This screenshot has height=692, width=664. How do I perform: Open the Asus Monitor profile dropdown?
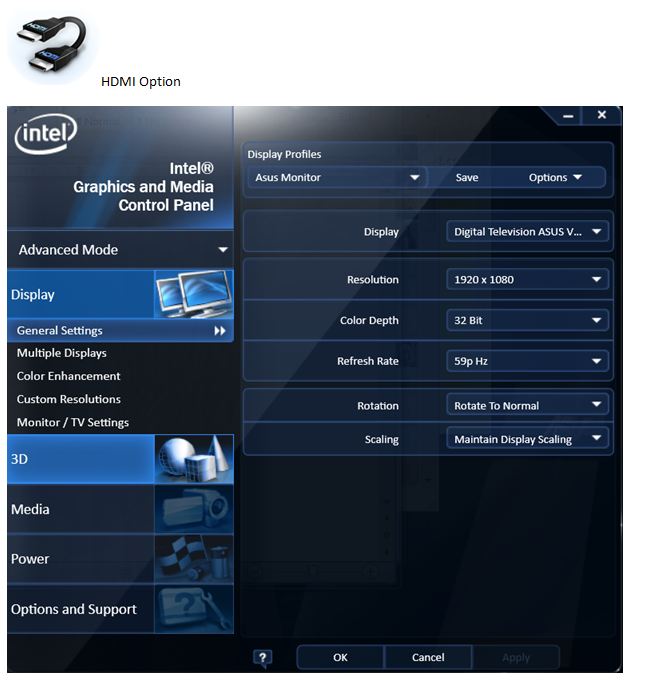coord(337,177)
